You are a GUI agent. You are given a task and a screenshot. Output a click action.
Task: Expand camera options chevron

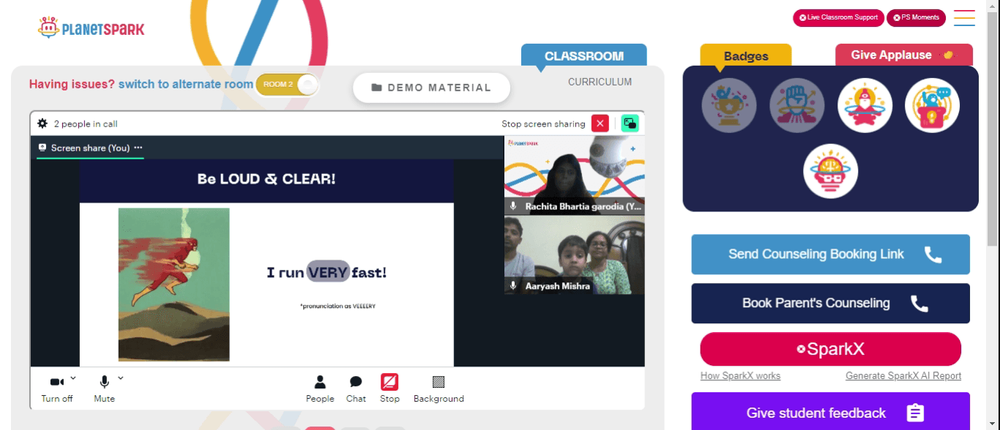pos(73,378)
